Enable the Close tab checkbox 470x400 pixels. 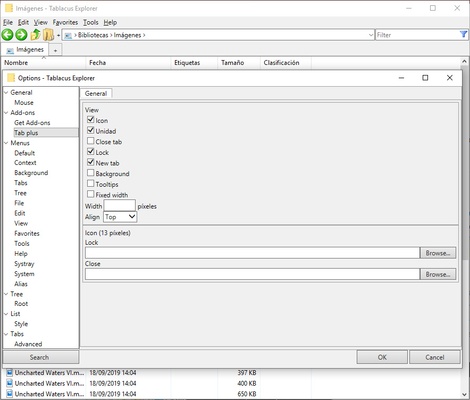point(90,141)
